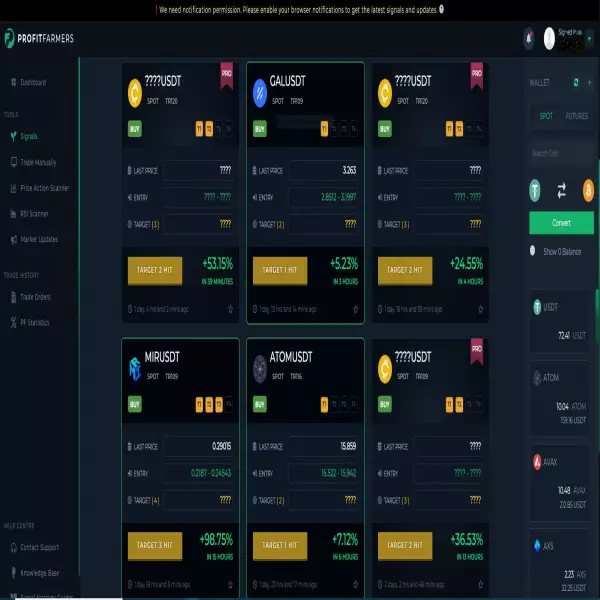The image size is (600, 600).
Task: Click the Search Coin input field
Action: coord(560,153)
